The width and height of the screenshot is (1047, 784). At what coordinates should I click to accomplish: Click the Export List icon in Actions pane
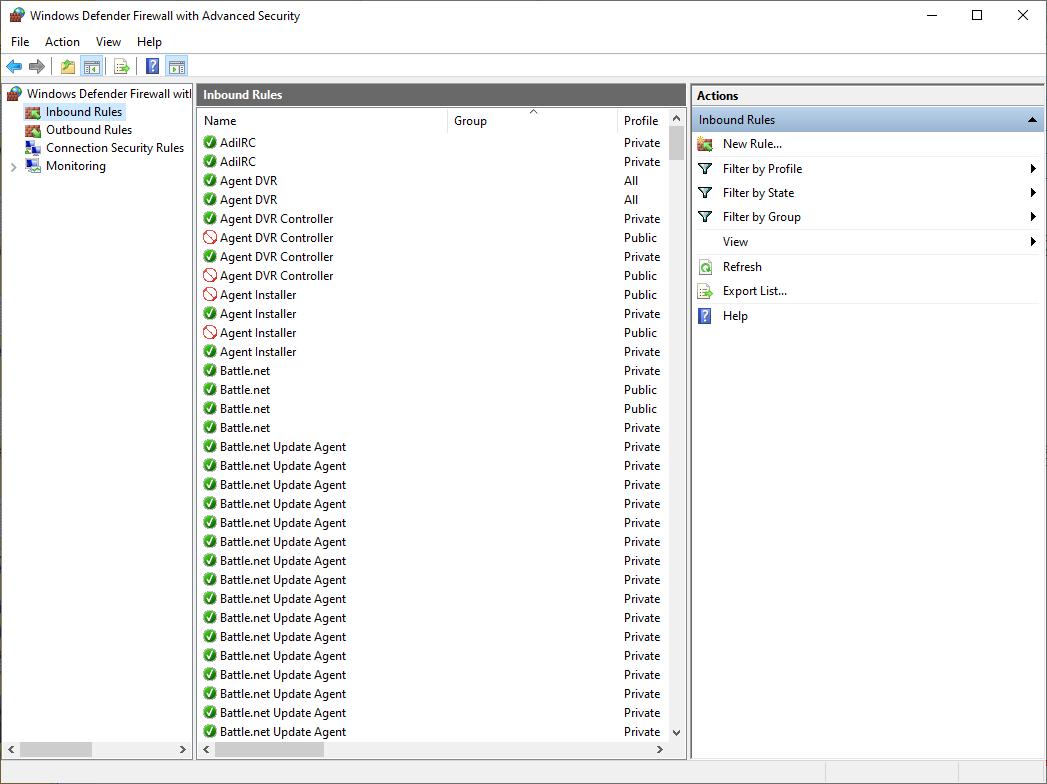coord(705,291)
